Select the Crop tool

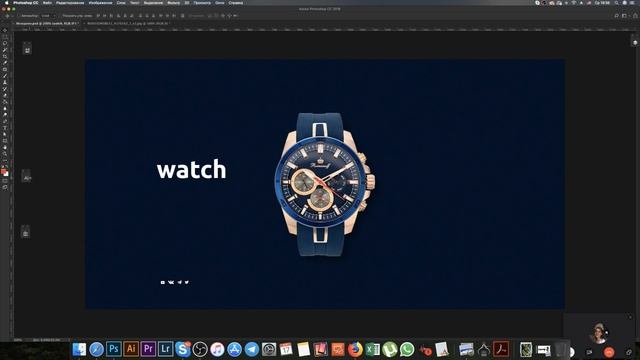(x=5, y=56)
